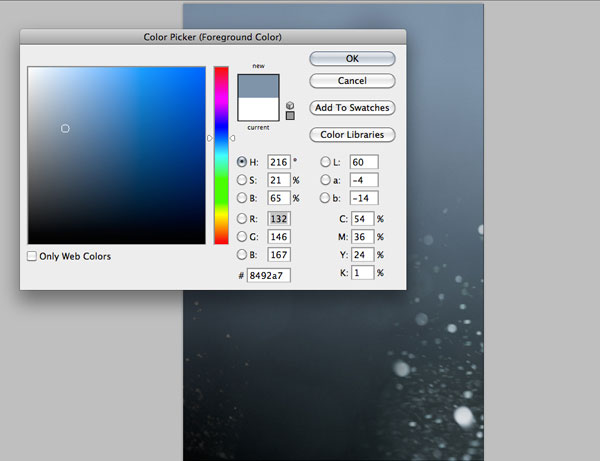Click the R value field showing 132

tap(278, 218)
